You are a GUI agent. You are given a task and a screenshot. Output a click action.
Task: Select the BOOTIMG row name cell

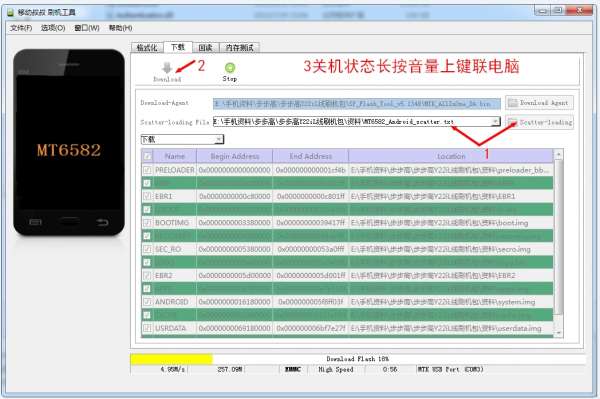[x=174, y=223]
